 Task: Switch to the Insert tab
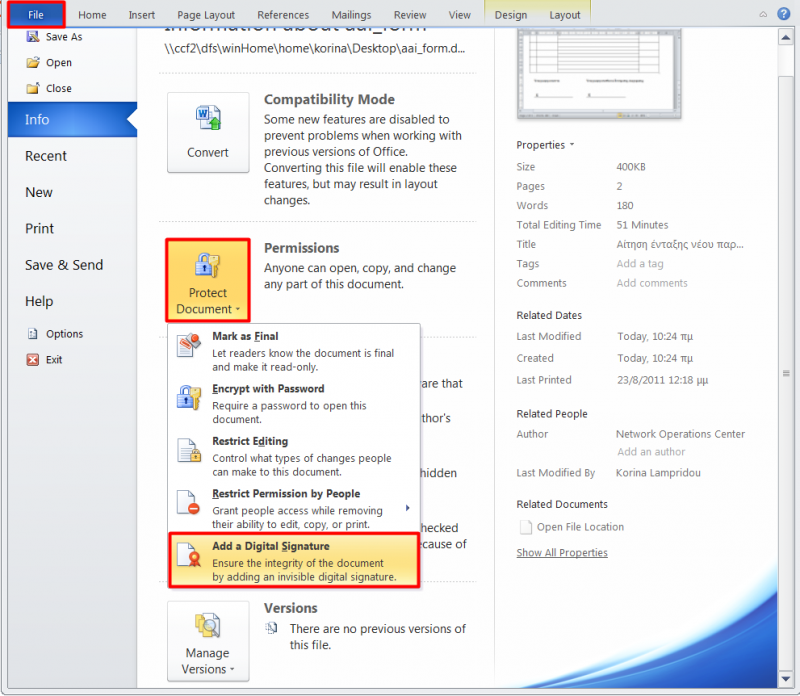[141, 15]
